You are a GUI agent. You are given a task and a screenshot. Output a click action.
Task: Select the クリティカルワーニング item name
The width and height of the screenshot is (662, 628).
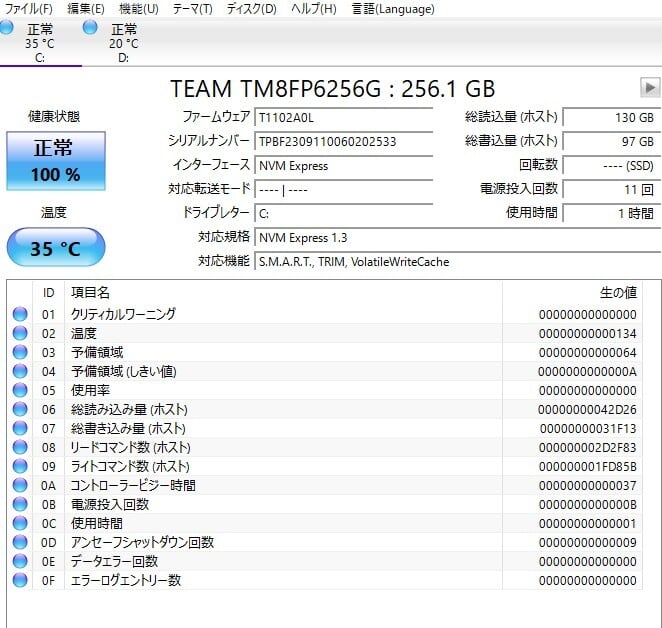pyautogui.click(x=123, y=314)
